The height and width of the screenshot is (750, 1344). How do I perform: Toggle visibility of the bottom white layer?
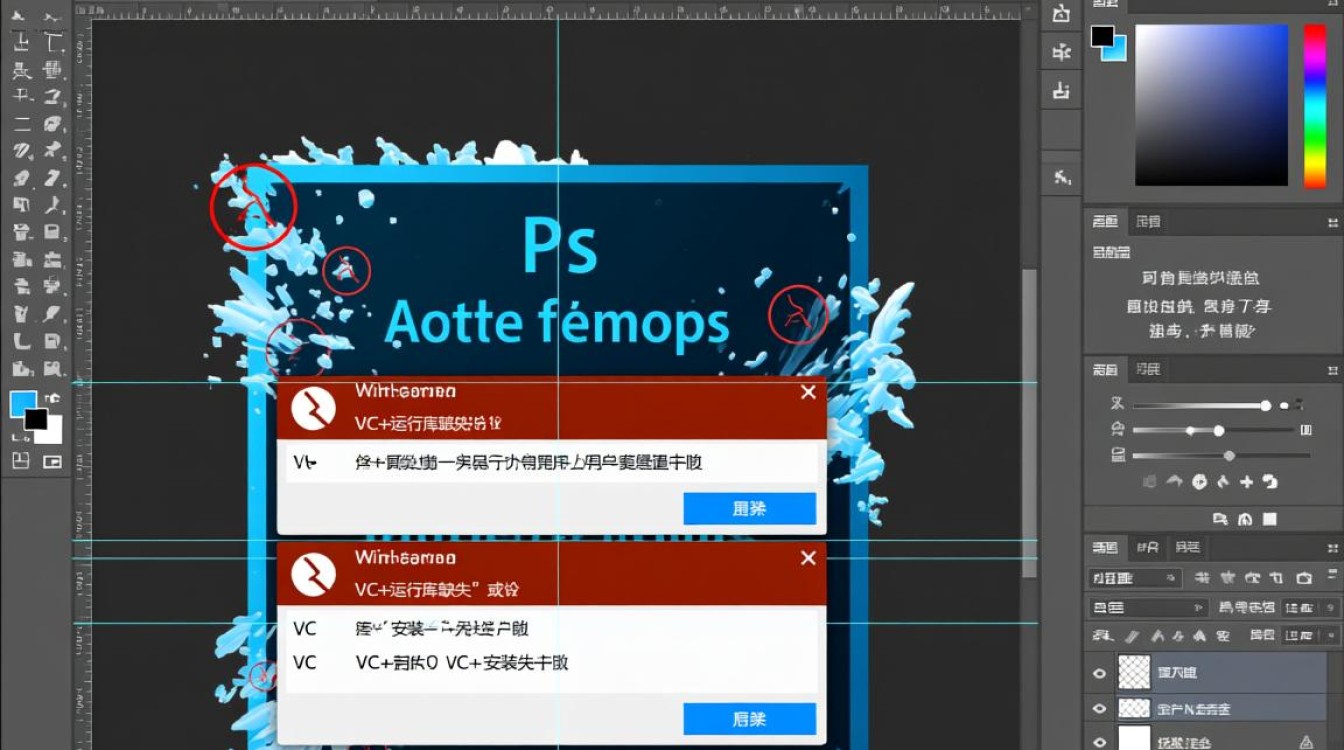coord(1098,742)
